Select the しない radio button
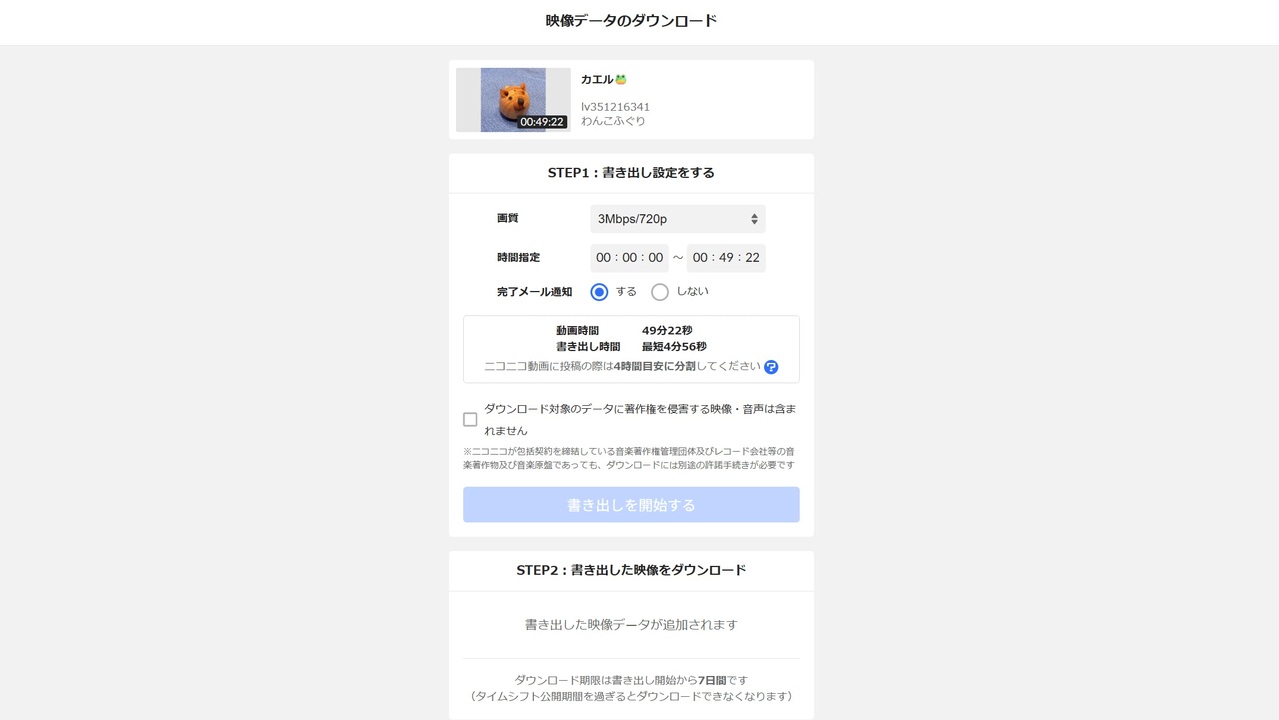 (x=660, y=292)
